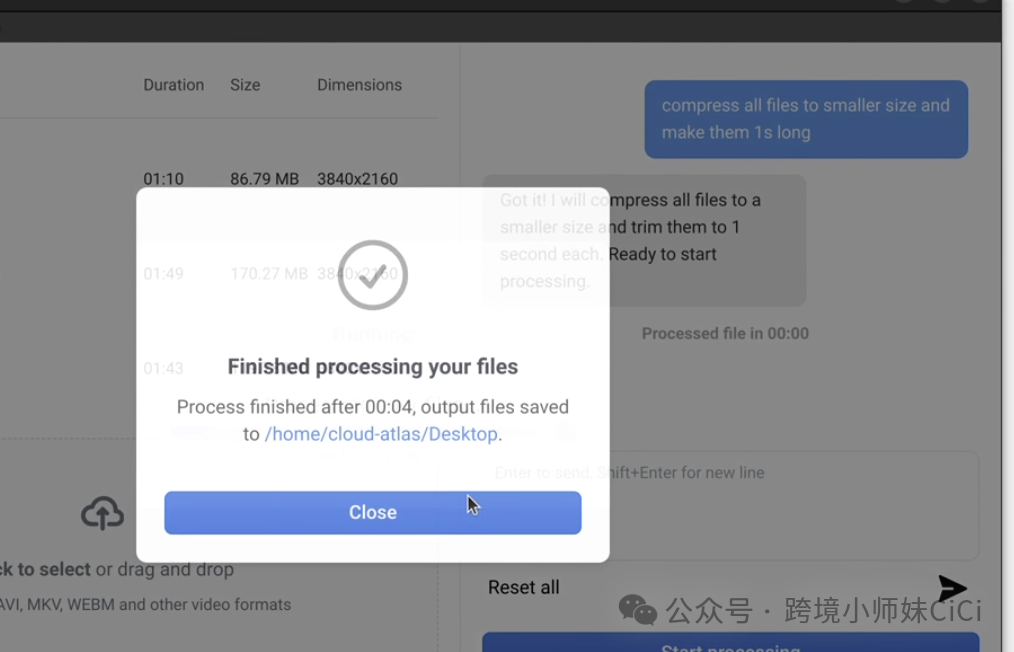
Task: Click the checkmark success icon
Action: pyautogui.click(x=373, y=275)
